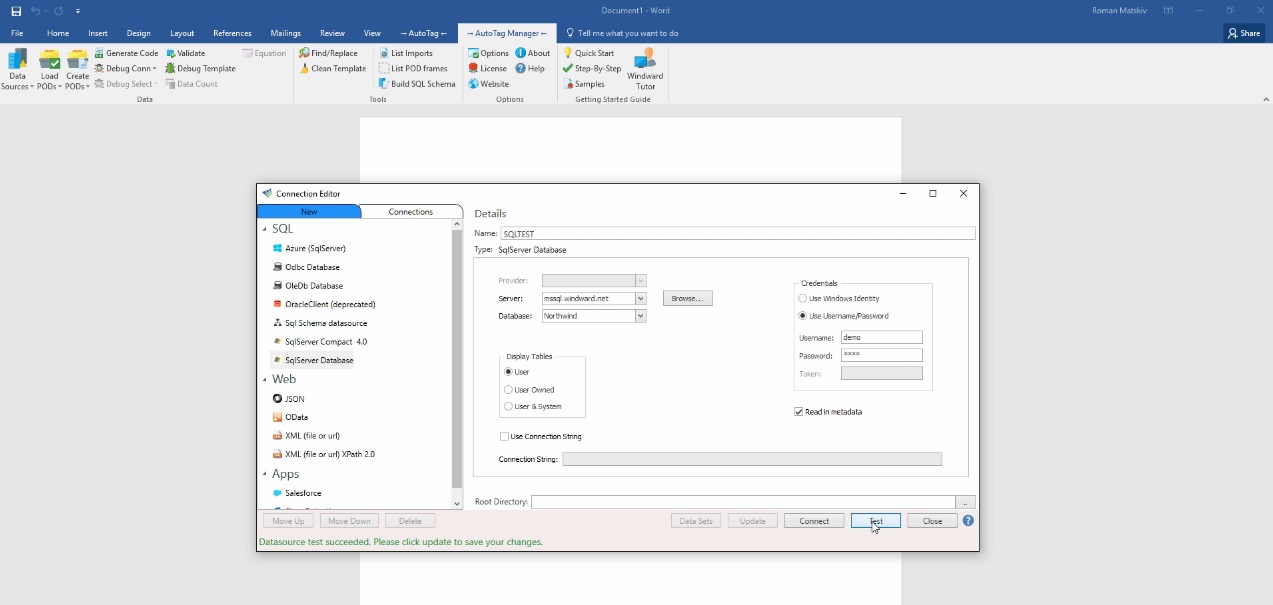This screenshot has height=605, width=1273.
Task: Switch to the Connections tab
Action: (411, 212)
